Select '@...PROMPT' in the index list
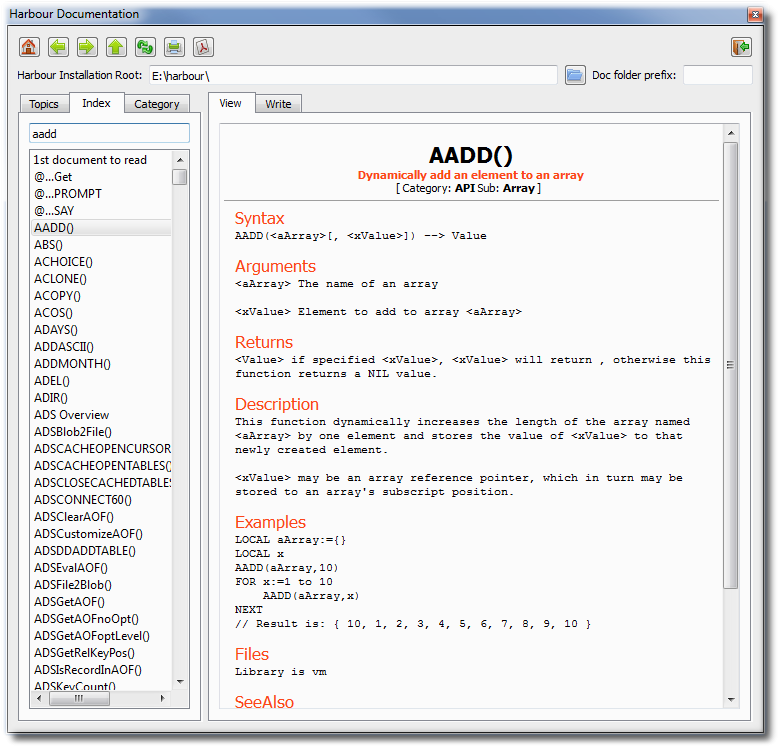Screen dimensions: 783x752 click(x=101, y=194)
